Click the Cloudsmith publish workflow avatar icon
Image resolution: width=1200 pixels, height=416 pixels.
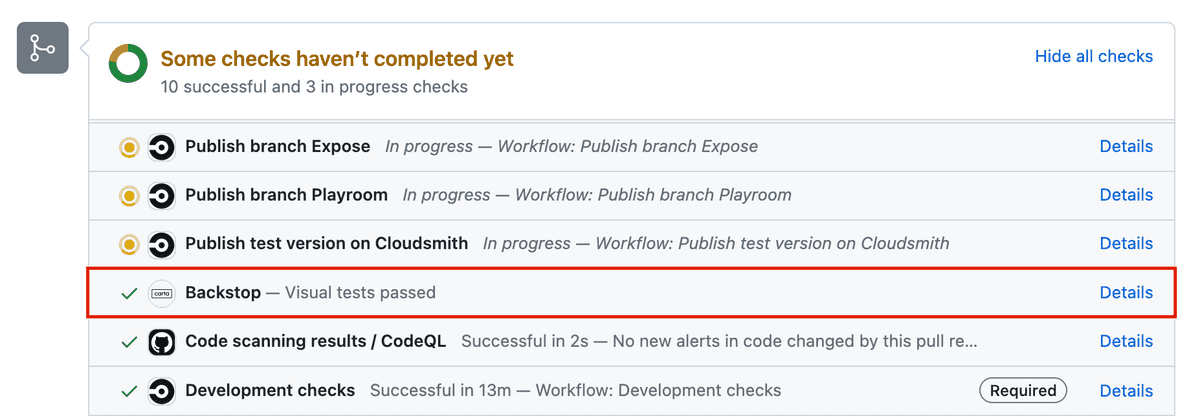point(161,243)
